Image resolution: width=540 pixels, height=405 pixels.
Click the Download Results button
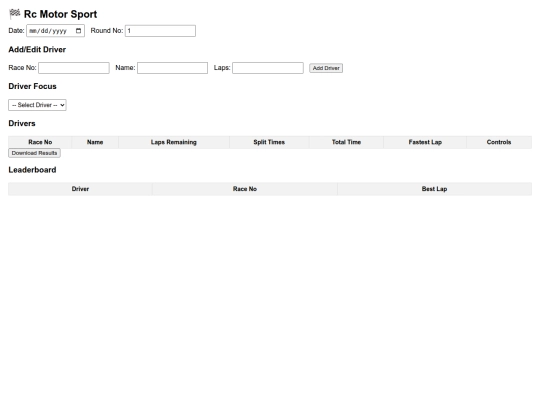click(x=34, y=153)
